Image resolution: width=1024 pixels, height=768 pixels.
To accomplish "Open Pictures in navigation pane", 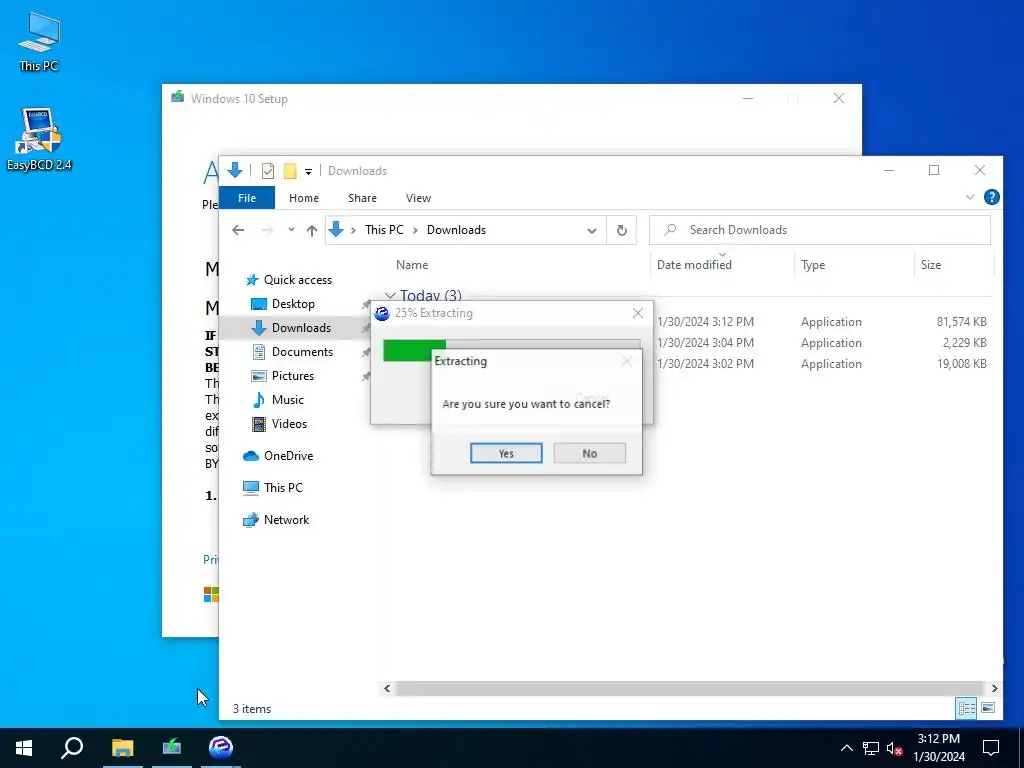I will click(x=293, y=376).
